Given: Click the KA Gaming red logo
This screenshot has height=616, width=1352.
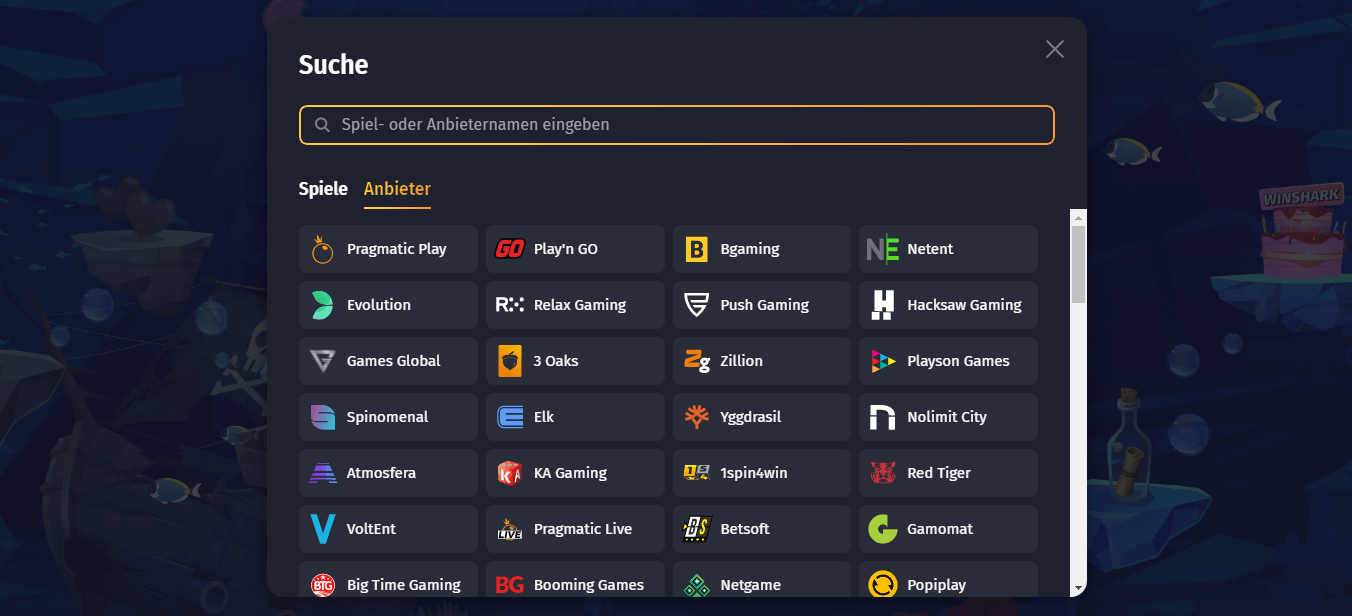Looking at the screenshot, I should (x=510, y=473).
